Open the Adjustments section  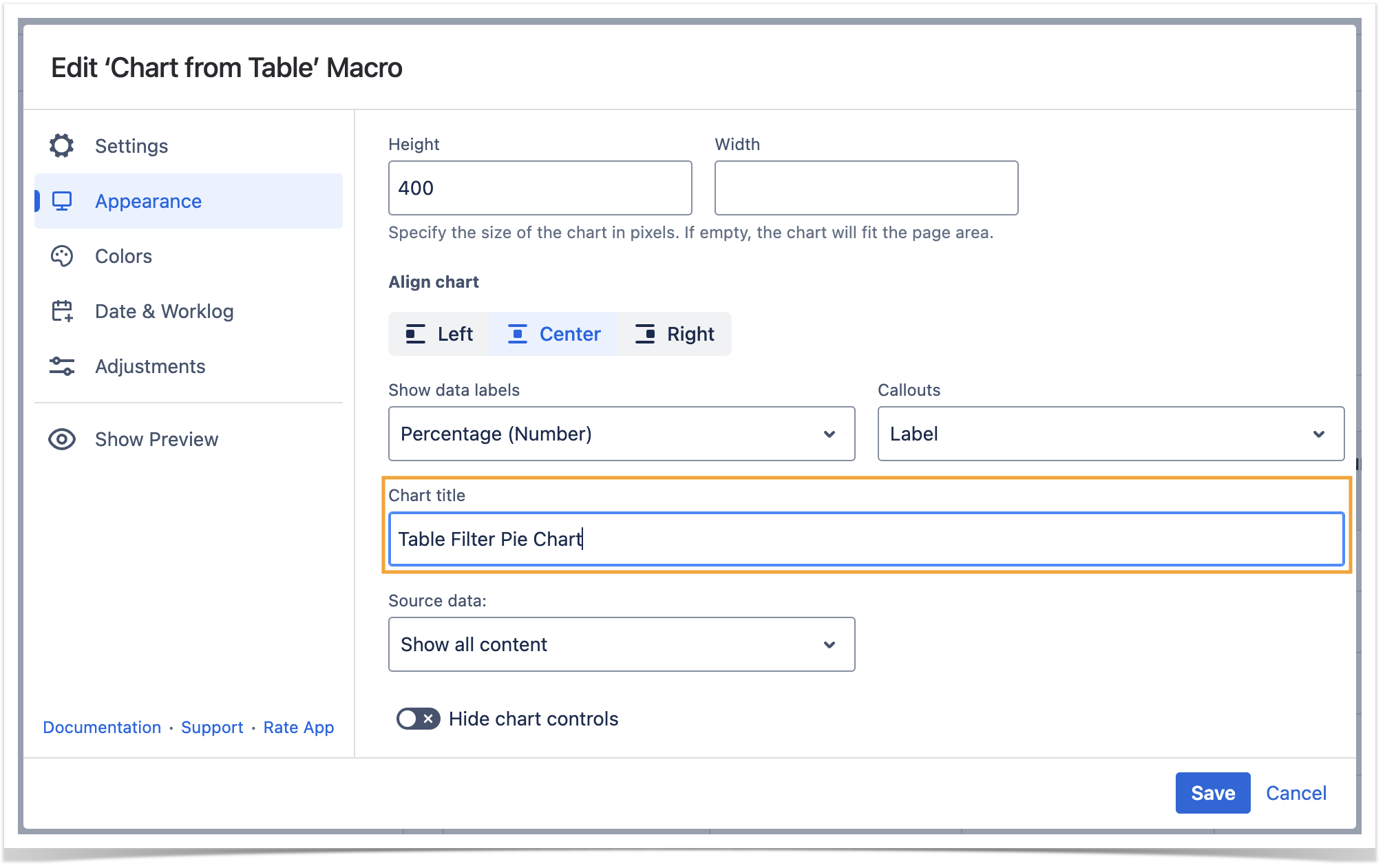click(x=150, y=366)
